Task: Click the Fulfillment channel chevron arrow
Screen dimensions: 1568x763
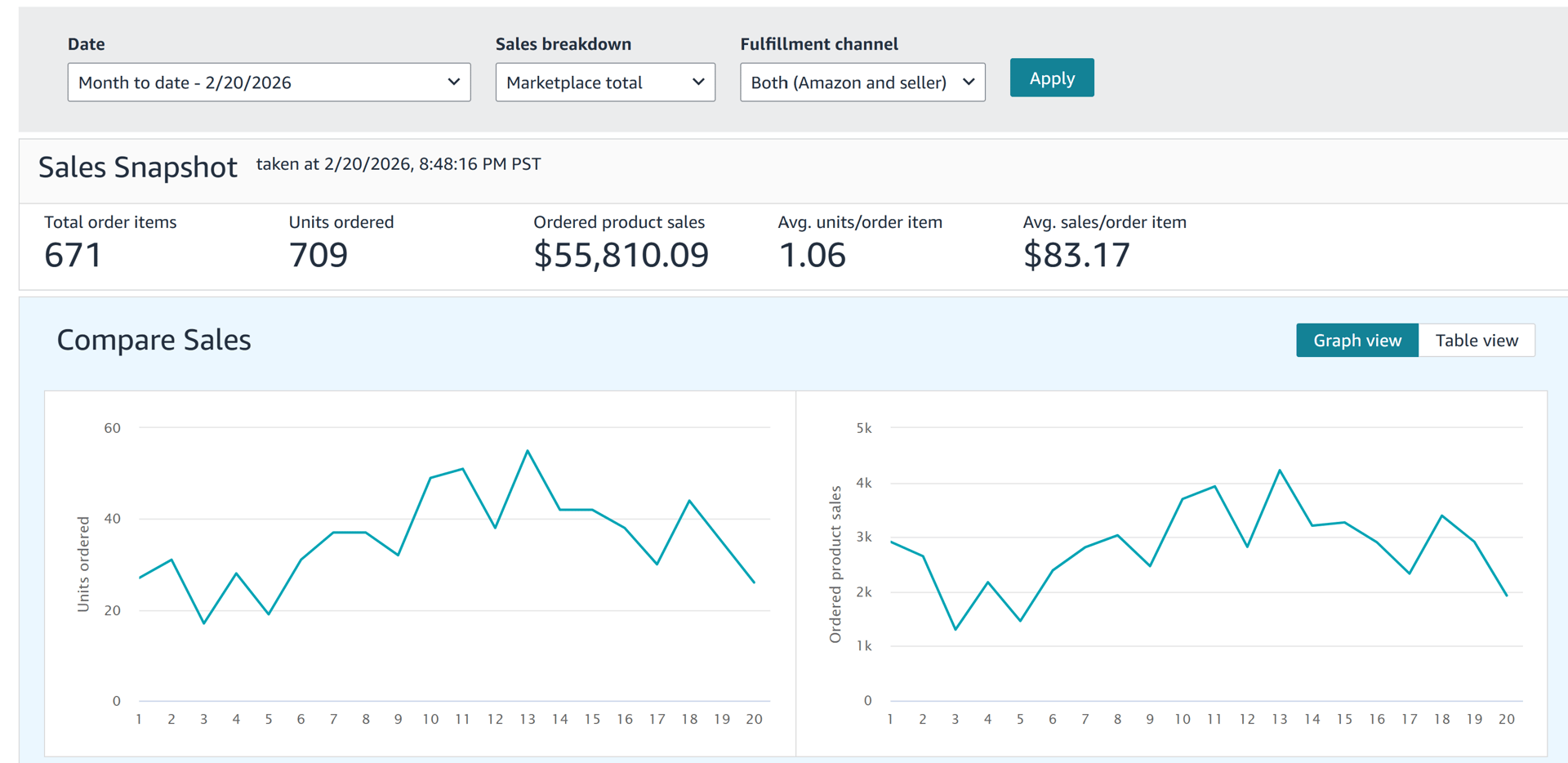Action: [x=969, y=83]
